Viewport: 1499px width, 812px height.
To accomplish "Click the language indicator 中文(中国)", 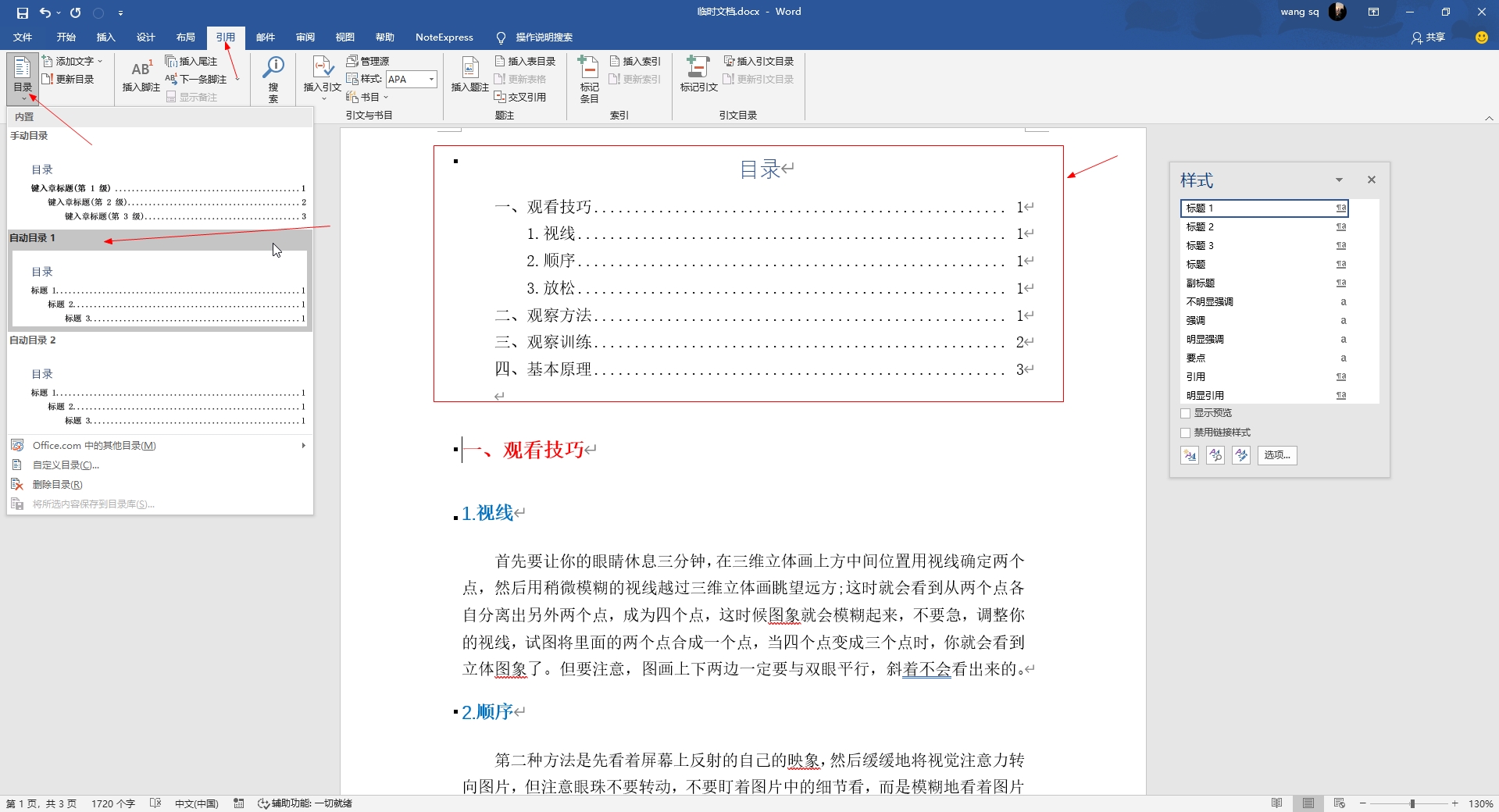I will coord(196,803).
